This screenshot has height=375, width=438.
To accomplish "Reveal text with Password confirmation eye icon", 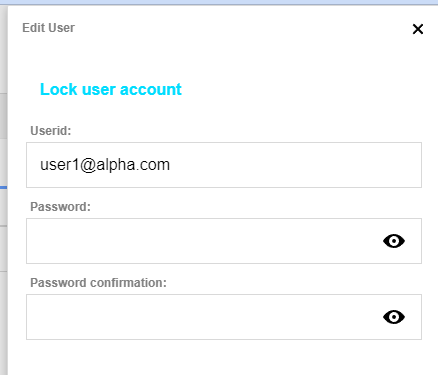I will coord(394,317).
